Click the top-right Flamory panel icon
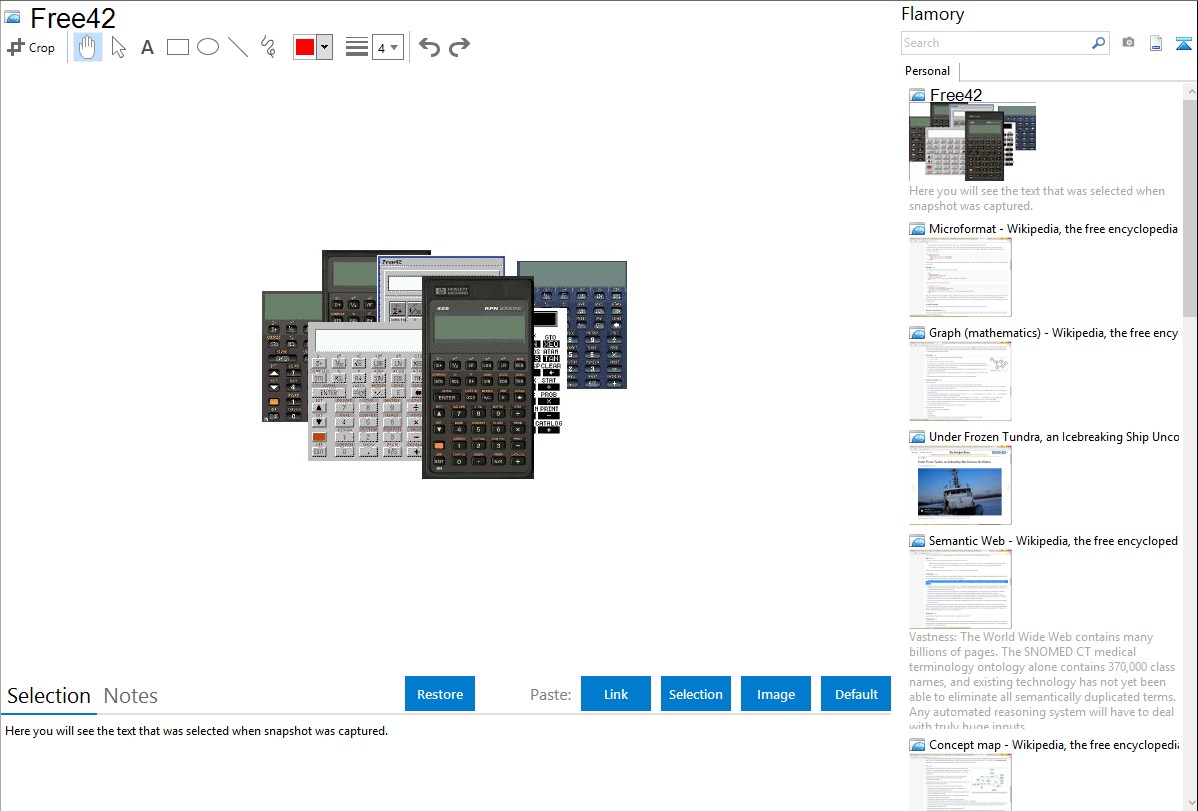The image size is (1198, 811). (1183, 44)
